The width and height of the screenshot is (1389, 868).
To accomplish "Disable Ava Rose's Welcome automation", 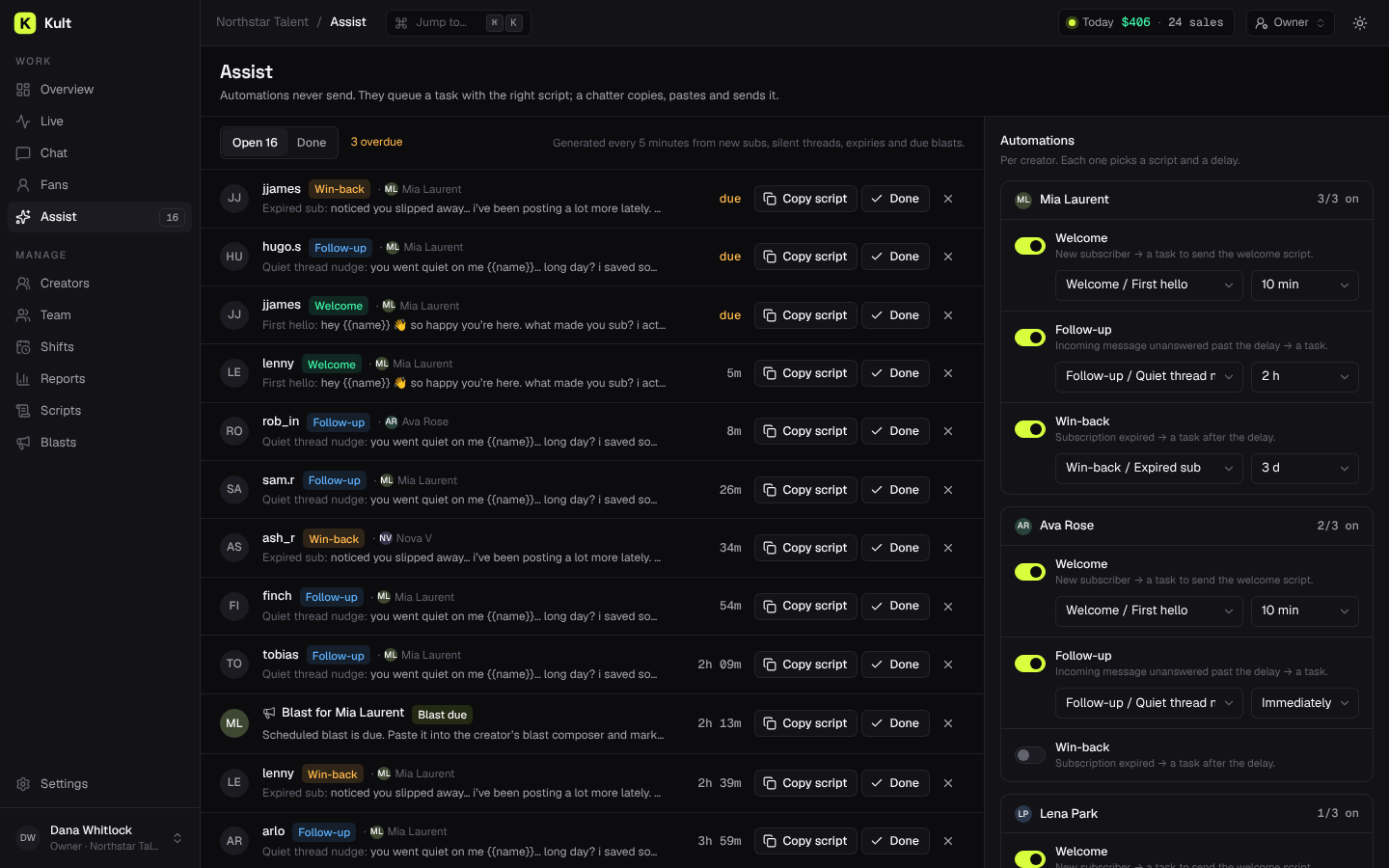I will click(x=1030, y=572).
